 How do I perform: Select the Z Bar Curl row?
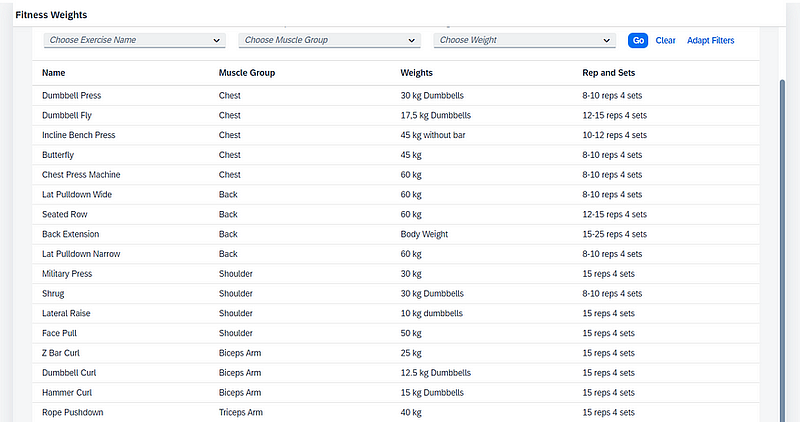[x=395, y=353]
